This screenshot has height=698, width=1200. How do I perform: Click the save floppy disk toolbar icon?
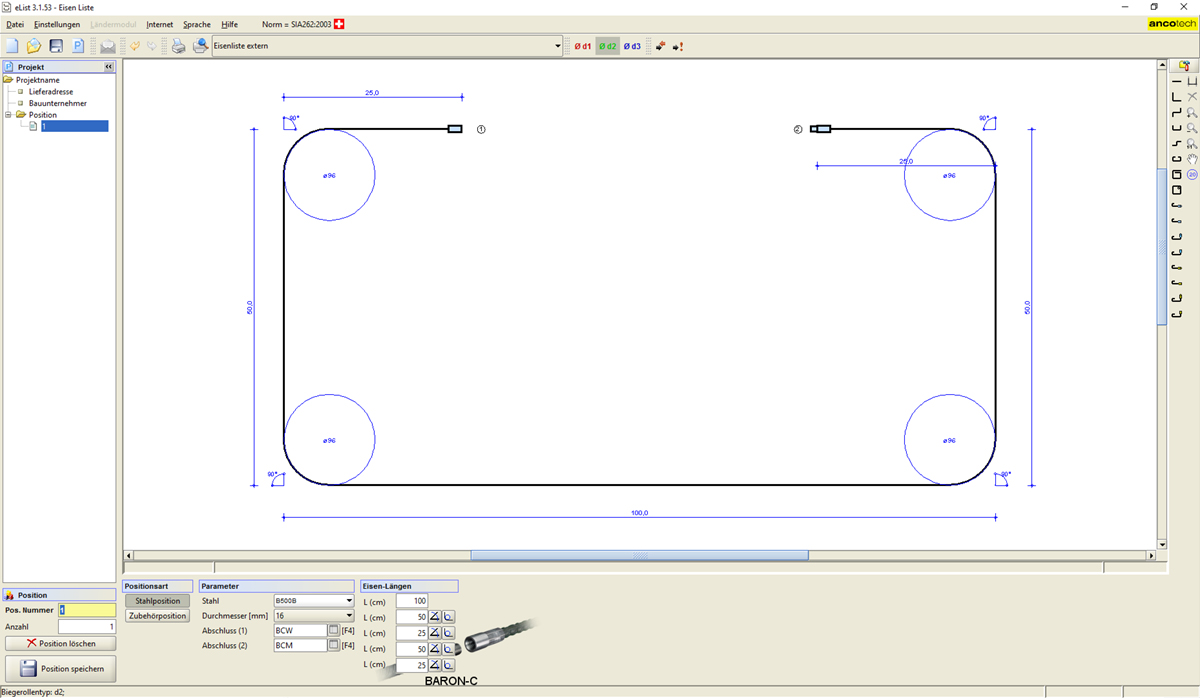pos(56,46)
